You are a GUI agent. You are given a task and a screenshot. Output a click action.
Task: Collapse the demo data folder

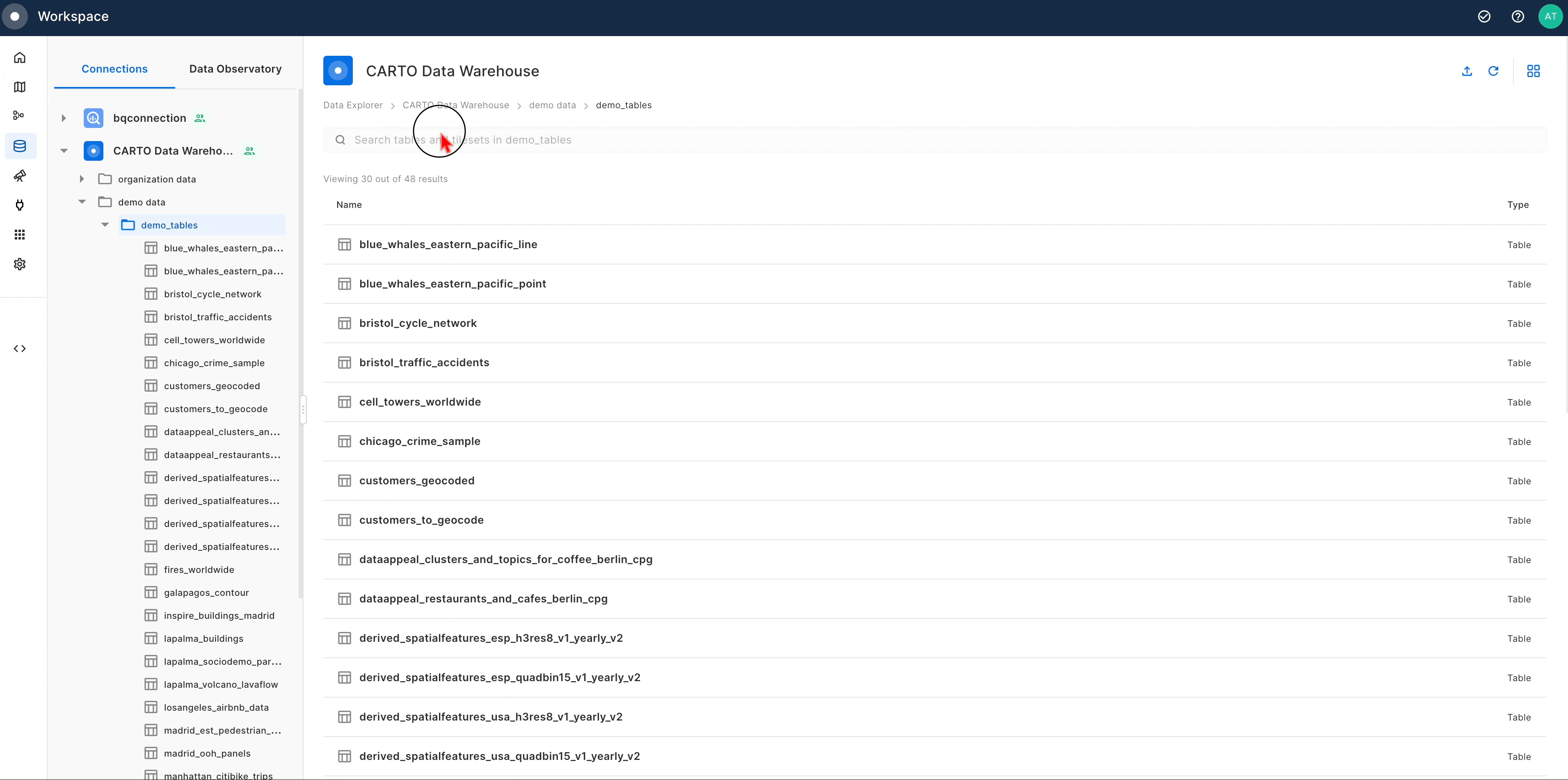click(x=82, y=202)
